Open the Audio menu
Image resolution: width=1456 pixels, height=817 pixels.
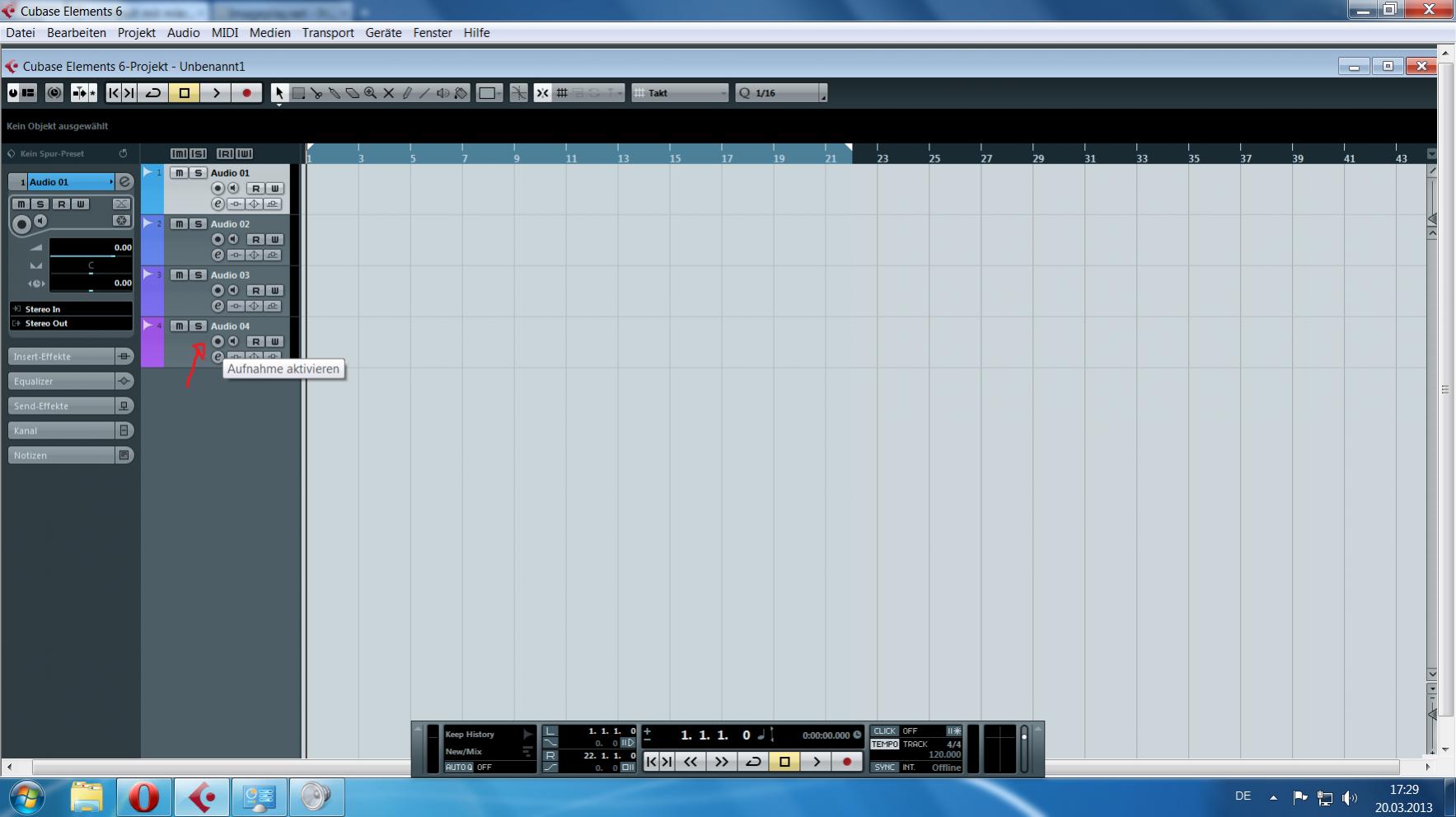coord(183,33)
